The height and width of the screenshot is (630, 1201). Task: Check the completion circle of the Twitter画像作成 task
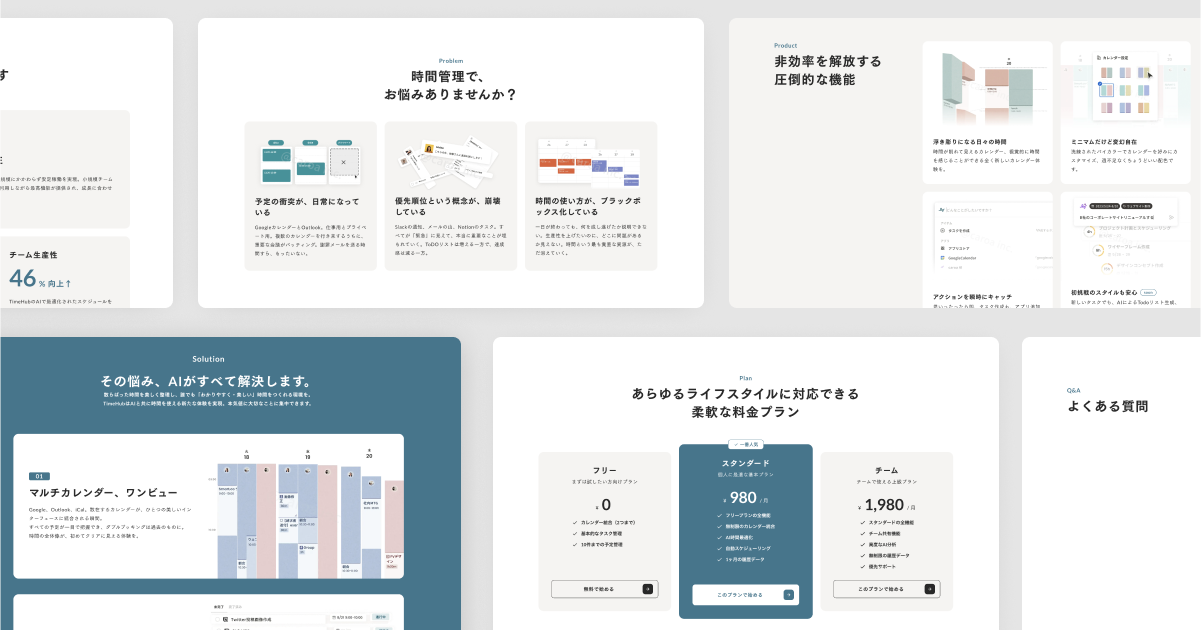point(218,617)
